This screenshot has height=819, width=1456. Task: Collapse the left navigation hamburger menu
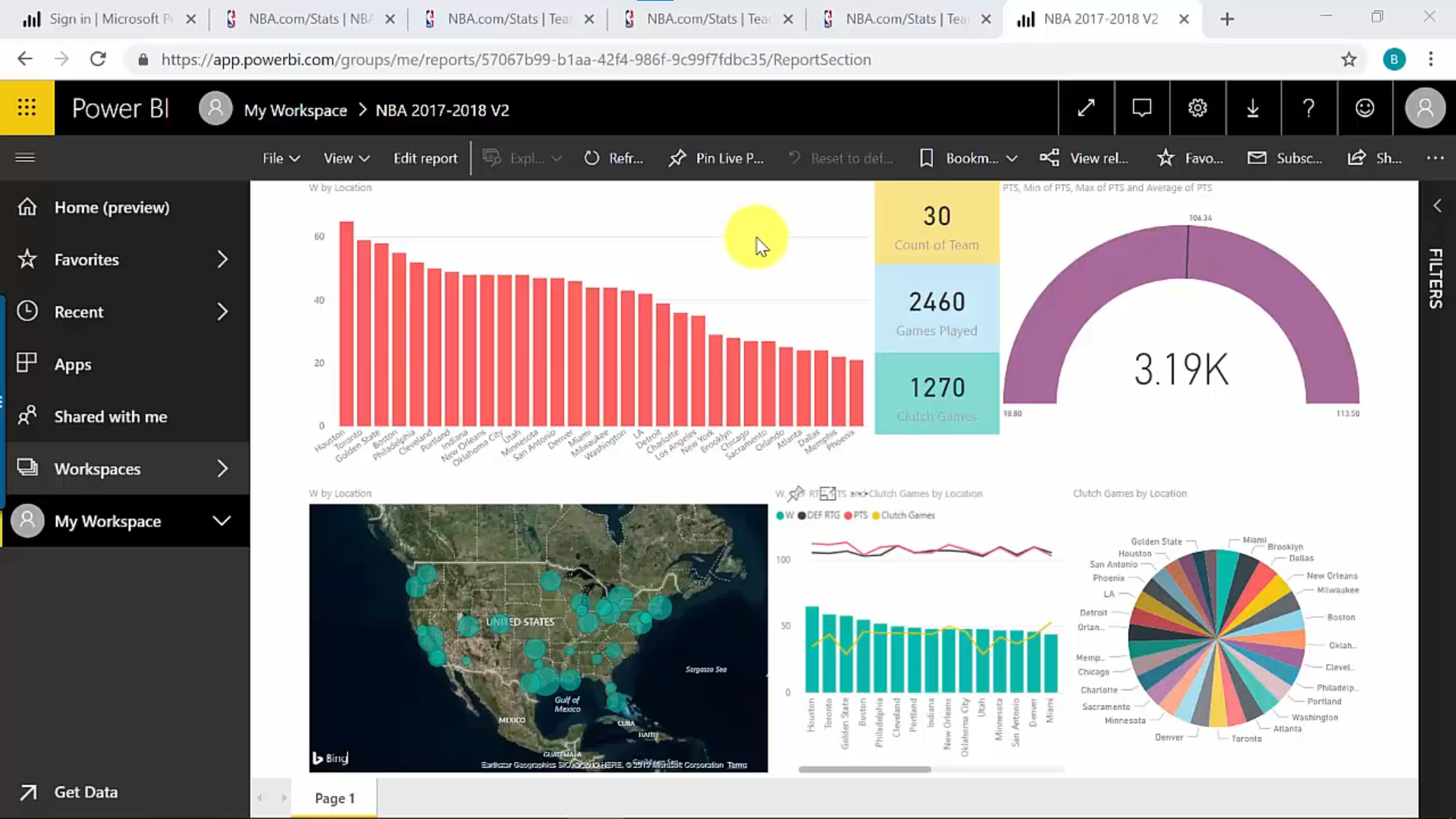[25, 158]
